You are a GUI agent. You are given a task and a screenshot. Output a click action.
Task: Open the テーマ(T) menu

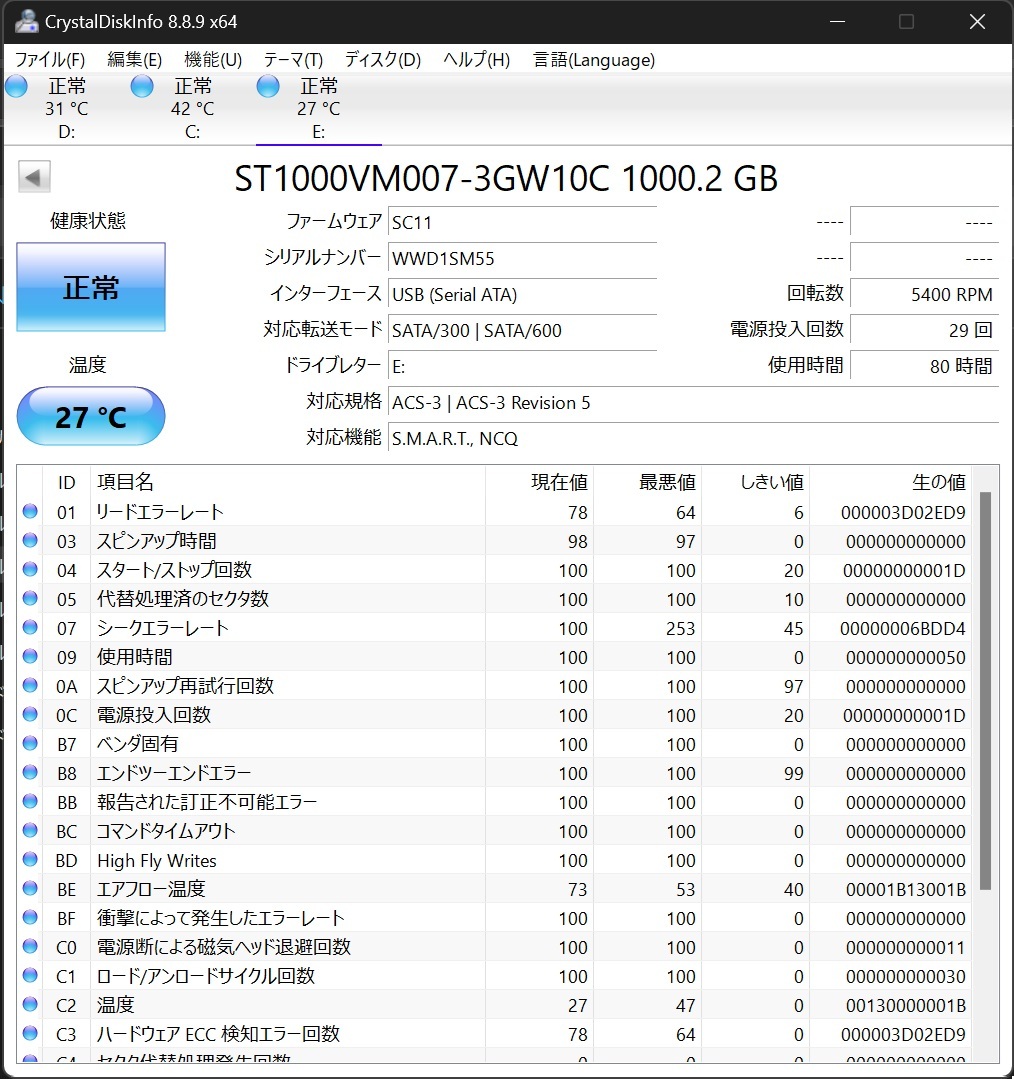(290, 60)
